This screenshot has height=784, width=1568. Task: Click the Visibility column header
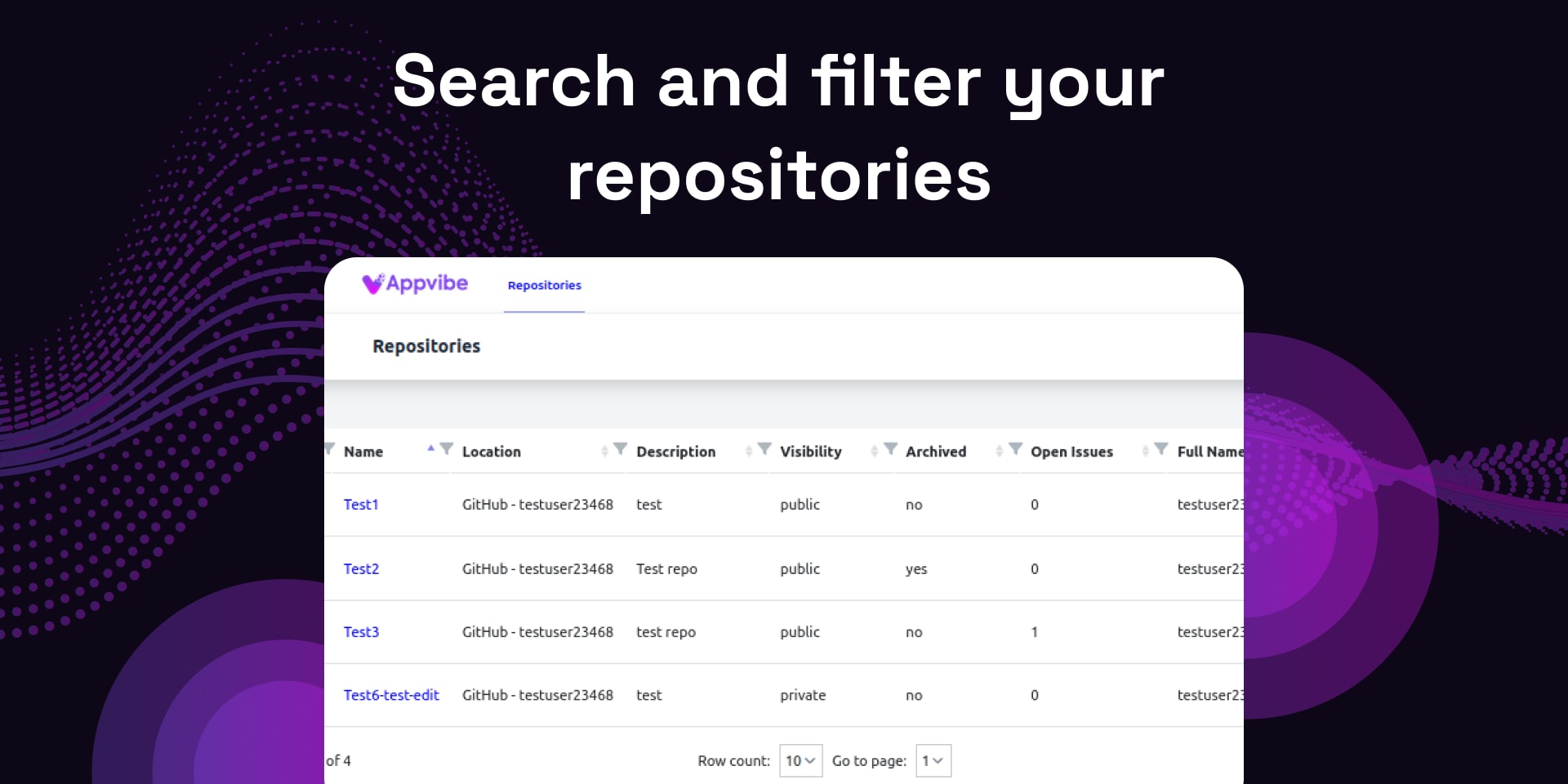point(811,452)
